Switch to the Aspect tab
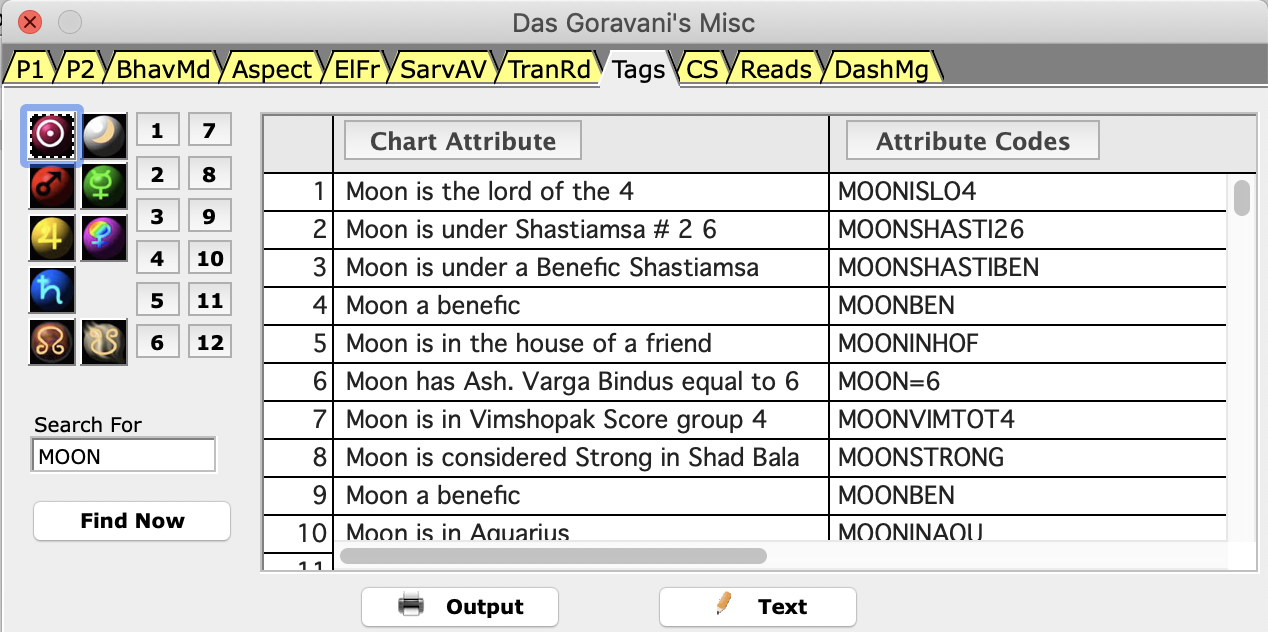1268x632 pixels. [272, 69]
